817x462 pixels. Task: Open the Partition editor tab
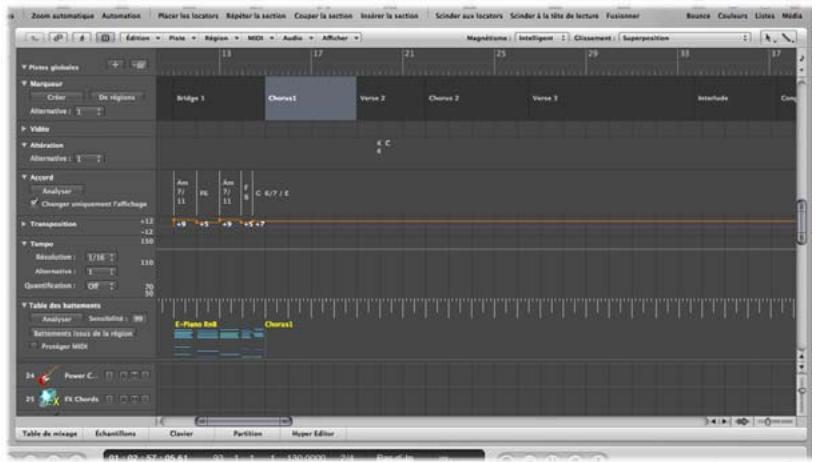coord(247,433)
